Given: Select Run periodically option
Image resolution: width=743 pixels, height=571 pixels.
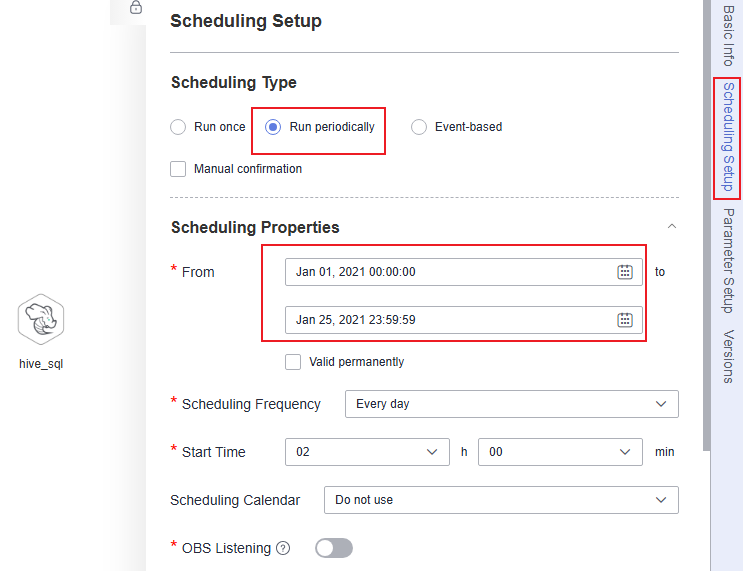Looking at the screenshot, I should (x=273, y=127).
